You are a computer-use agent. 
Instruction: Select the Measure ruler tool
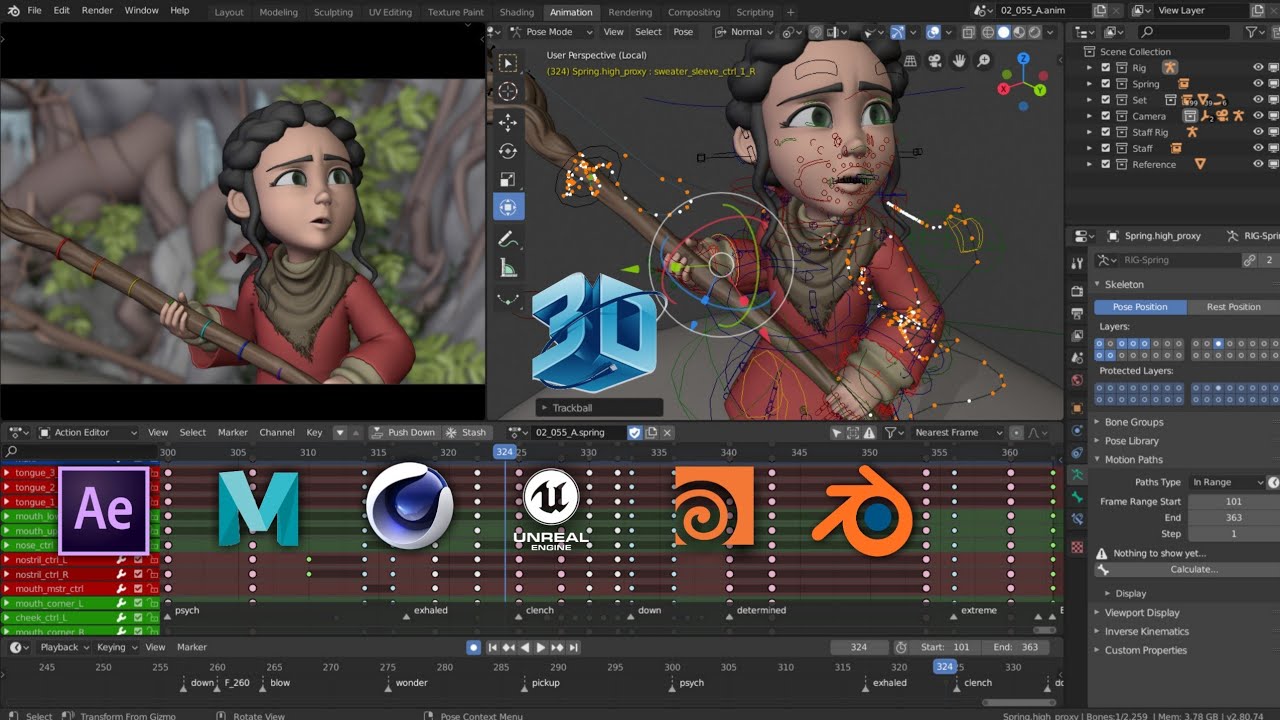point(508,268)
